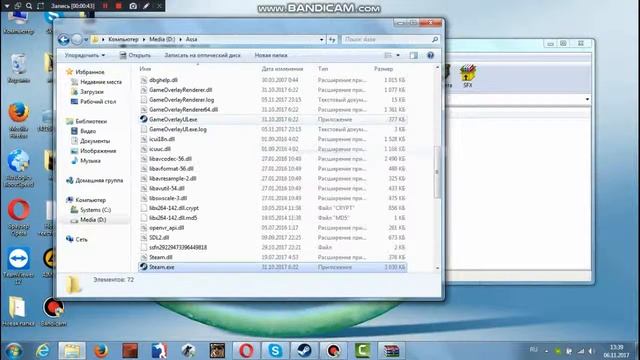The image size is (640, 360).
Task: Open the view options dropdown arrow
Action: point(398,55)
